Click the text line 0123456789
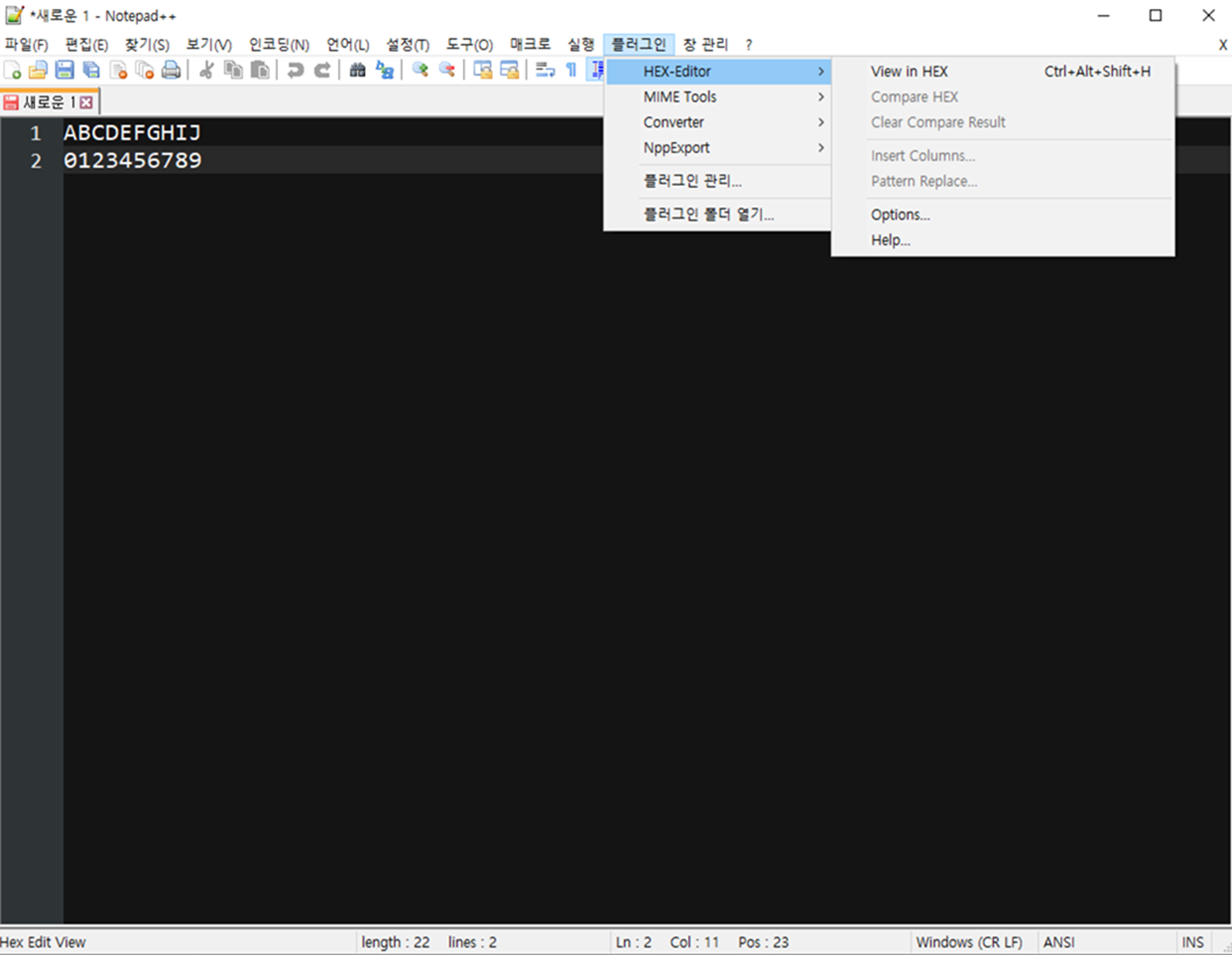Viewport: 1232px width, 955px height. tap(132, 161)
